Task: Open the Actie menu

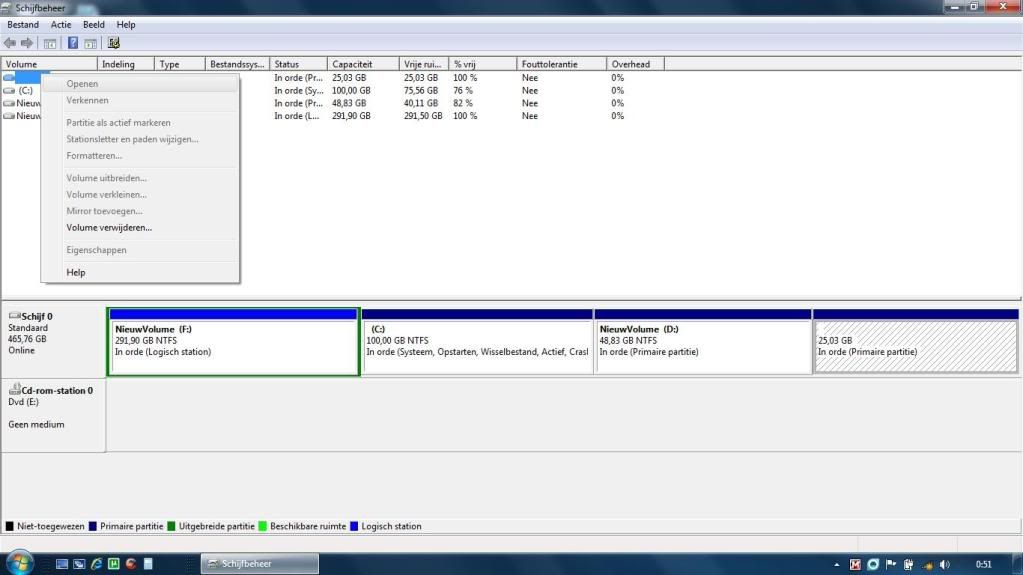Action: (x=61, y=24)
